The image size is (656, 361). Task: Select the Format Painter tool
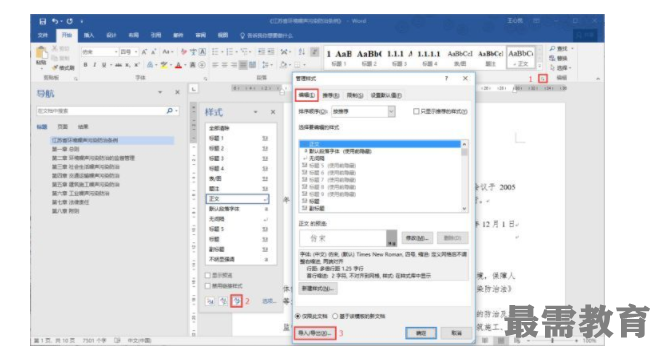[64, 68]
